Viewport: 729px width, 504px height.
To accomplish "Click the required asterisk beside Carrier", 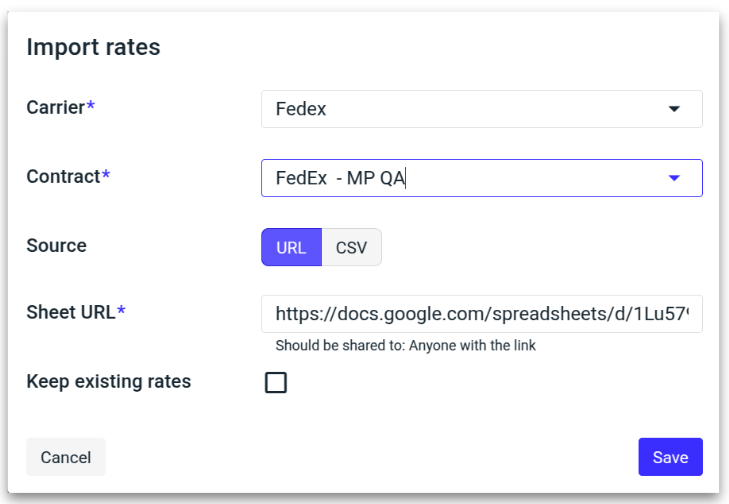I will [x=91, y=108].
